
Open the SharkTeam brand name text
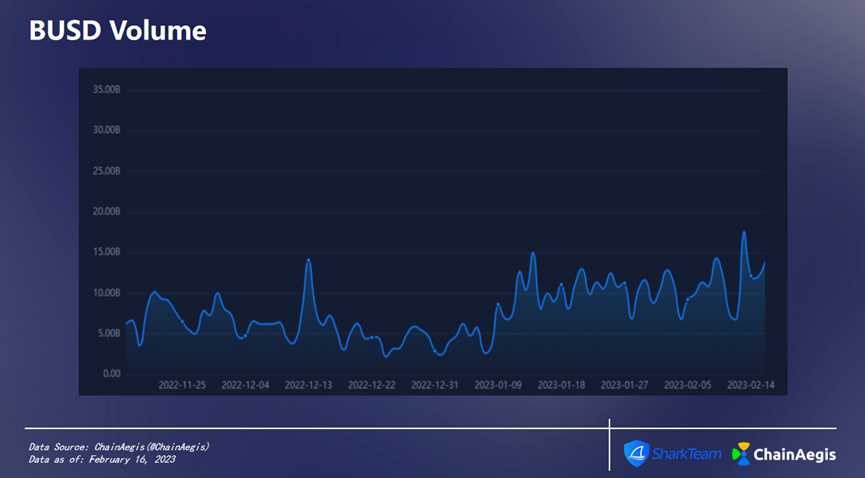point(686,454)
